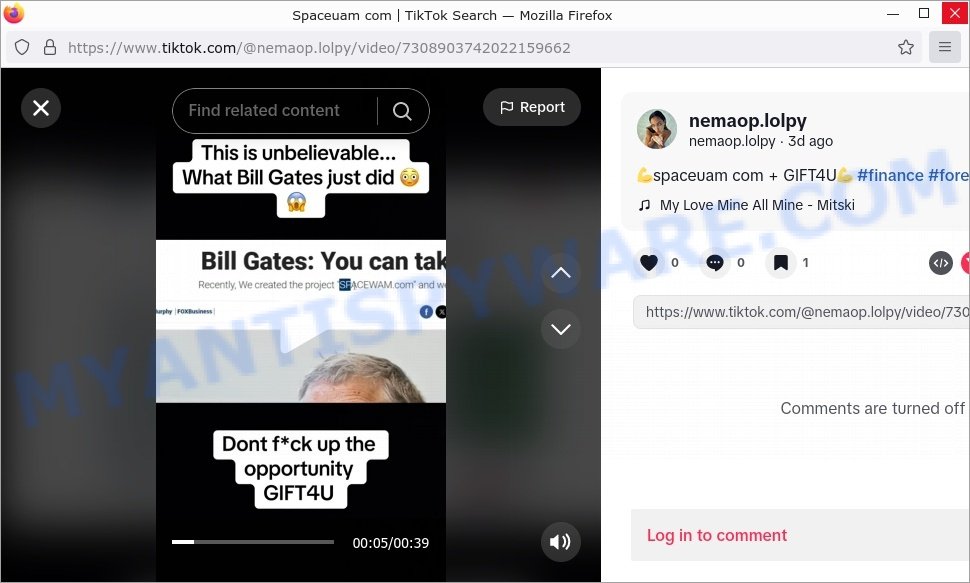The image size is (970, 583).
Task: Report this video using flag button
Action: 532,107
